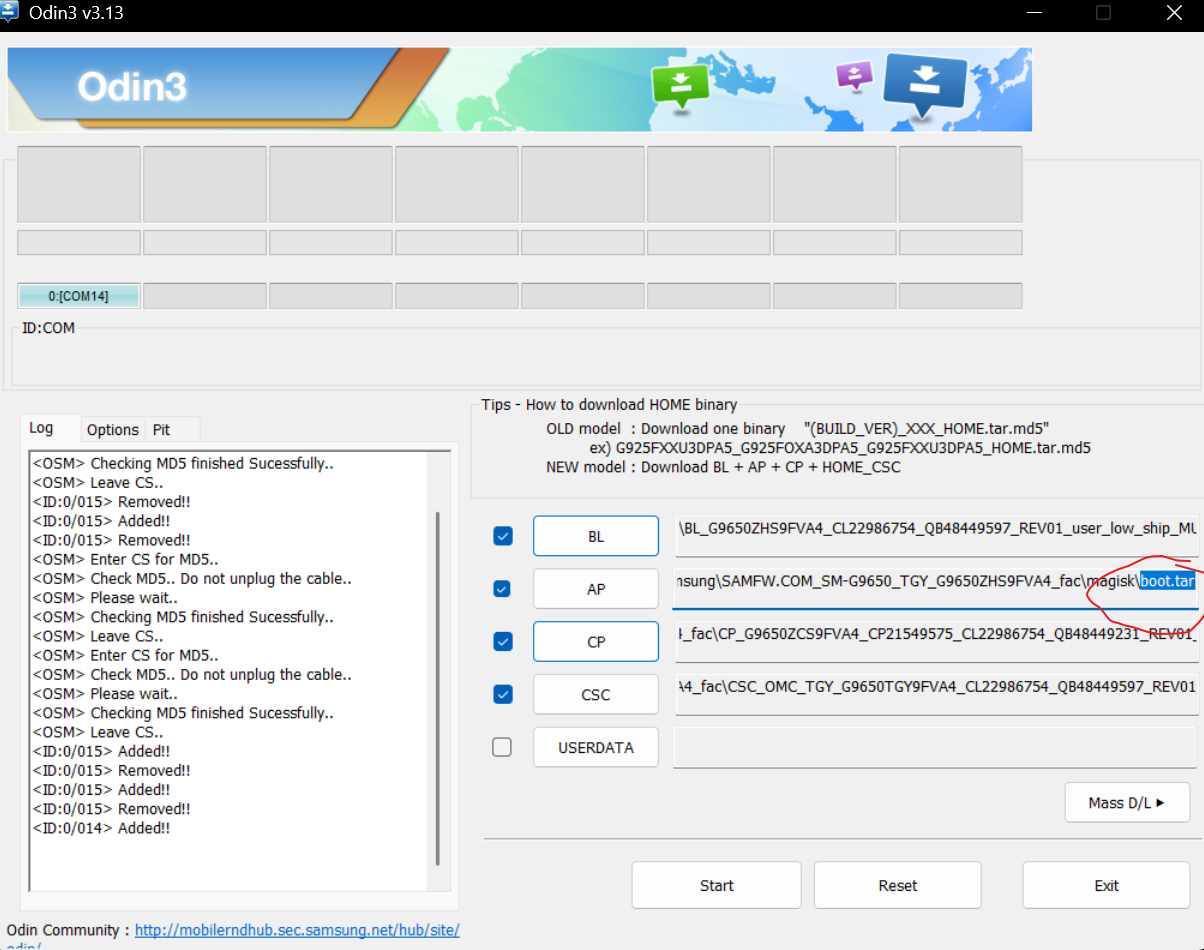Uncheck the AP checkbox
The height and width of the screenshot is (950, 1204).
(x=503, y=589)
